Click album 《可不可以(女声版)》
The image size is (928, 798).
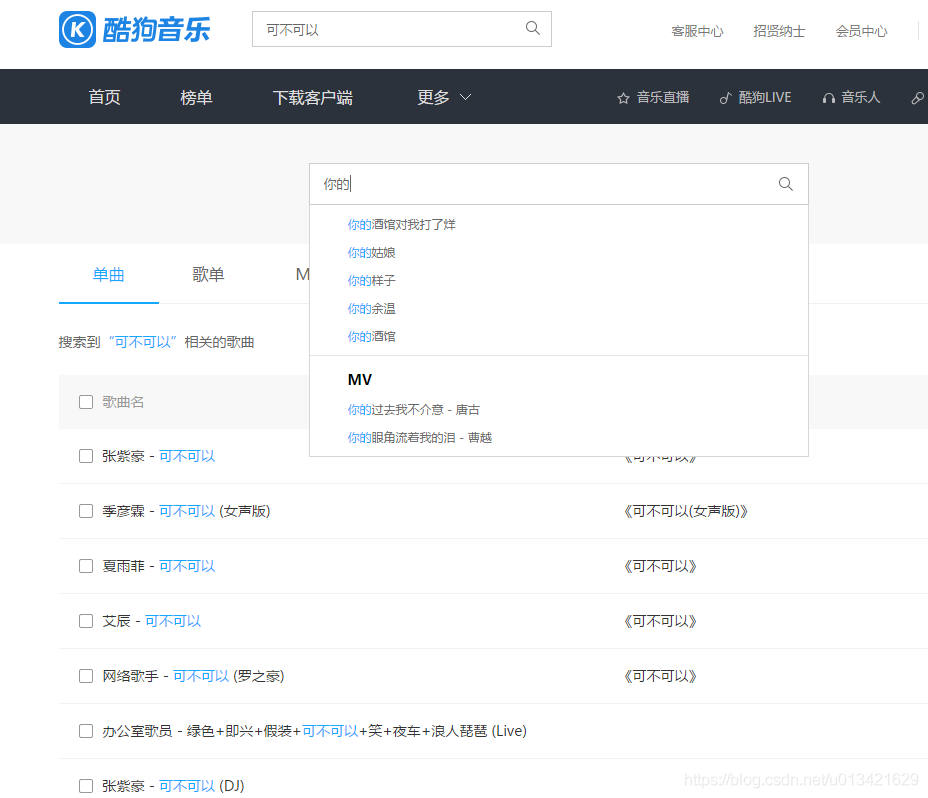coord(686,511)
